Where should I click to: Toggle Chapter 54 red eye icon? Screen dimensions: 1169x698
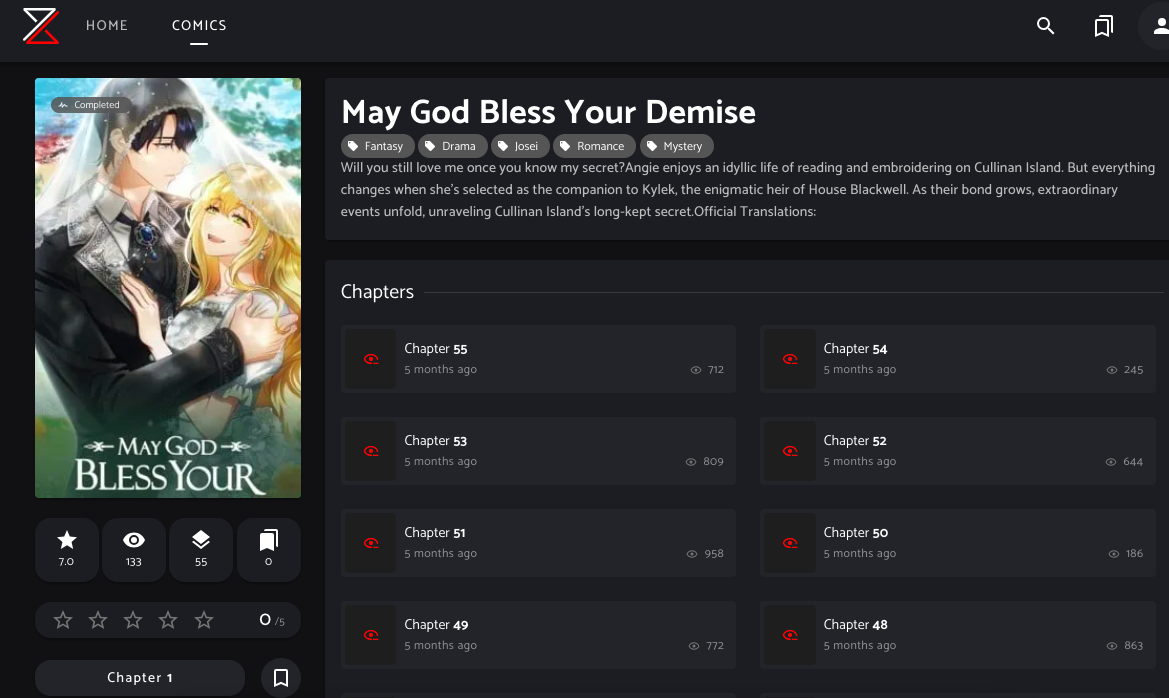(790, 359)
